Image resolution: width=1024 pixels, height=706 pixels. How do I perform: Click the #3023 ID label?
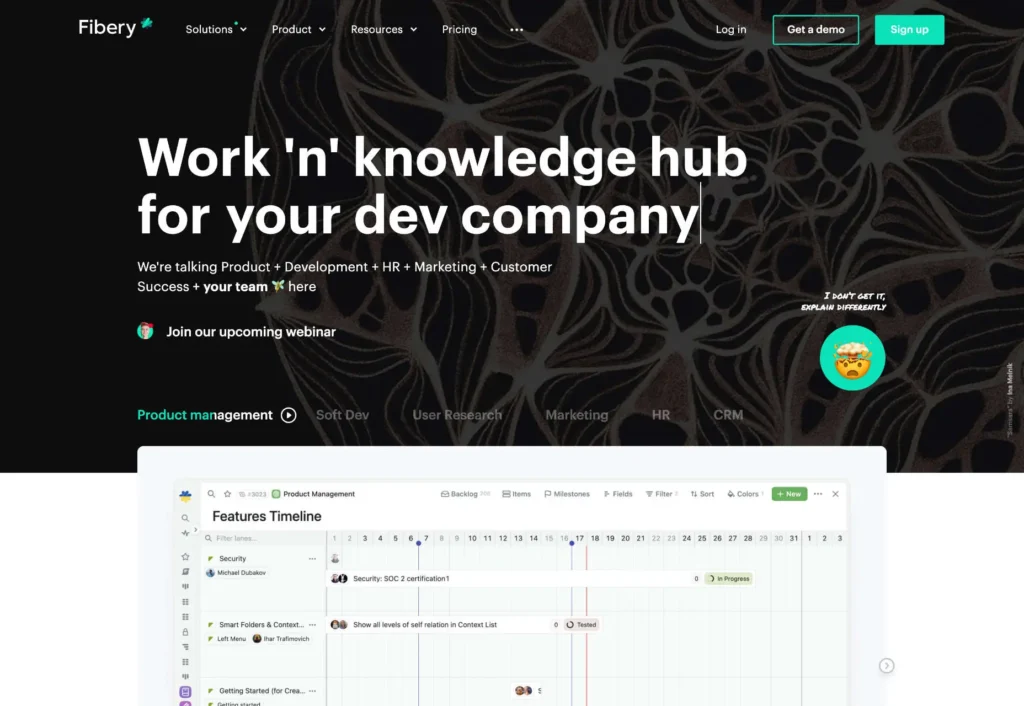pos(253,494)
